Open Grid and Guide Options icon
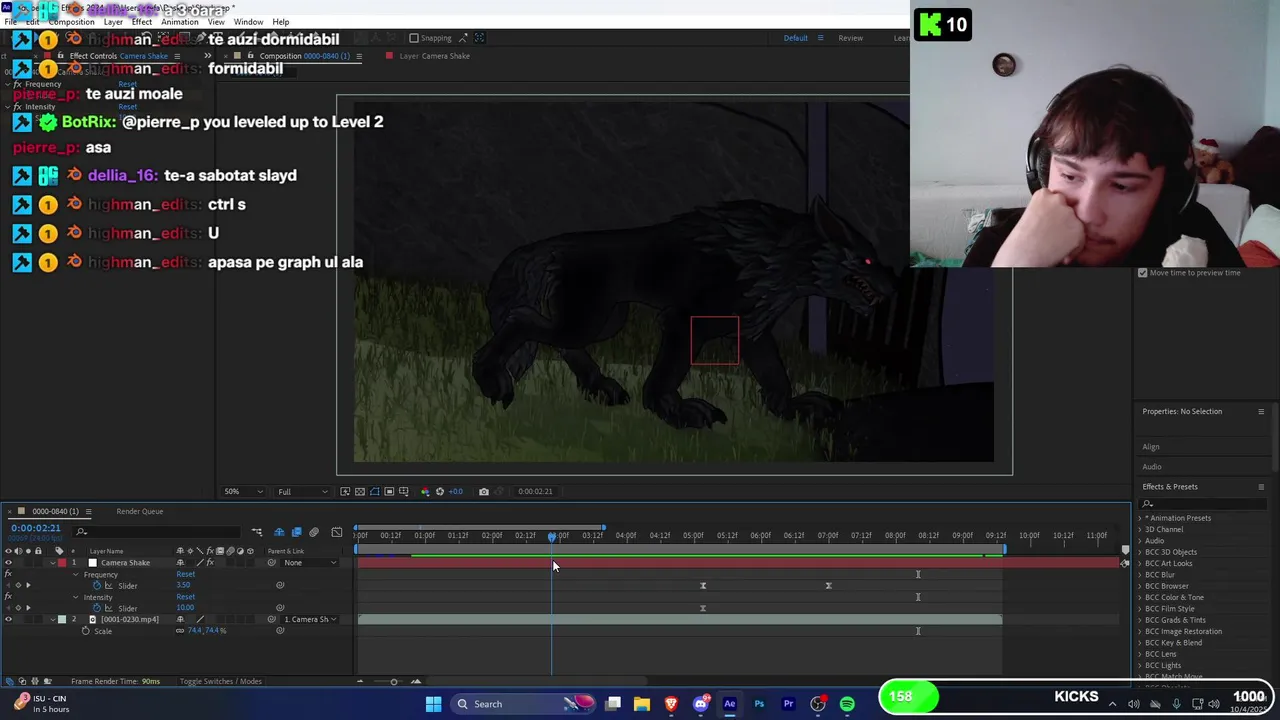This screenshot has width=1280, height=720. click(404, 491)
